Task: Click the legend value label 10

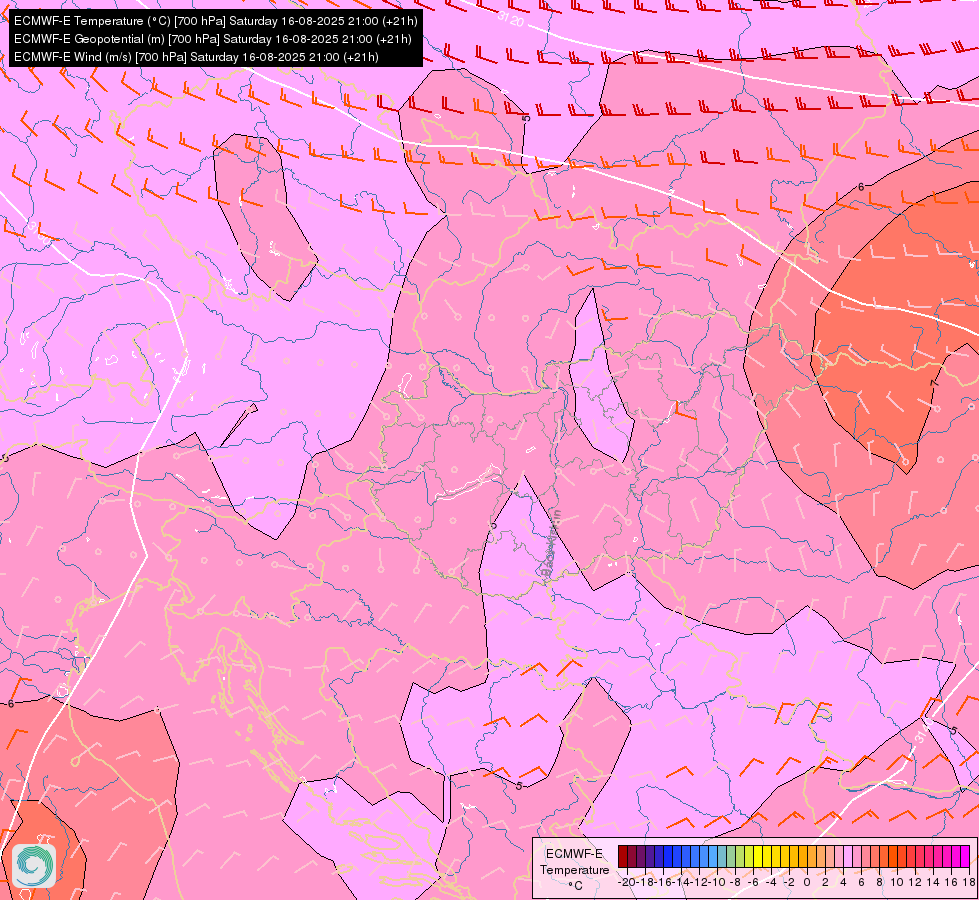Action: (897, 882)
